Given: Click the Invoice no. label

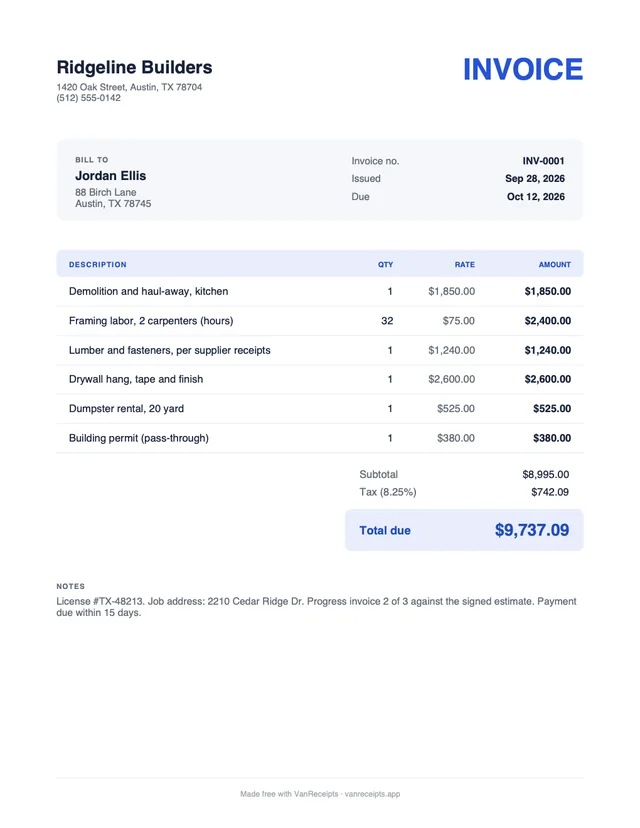Looking at the screenshot, I should click(x=375, y=161).
